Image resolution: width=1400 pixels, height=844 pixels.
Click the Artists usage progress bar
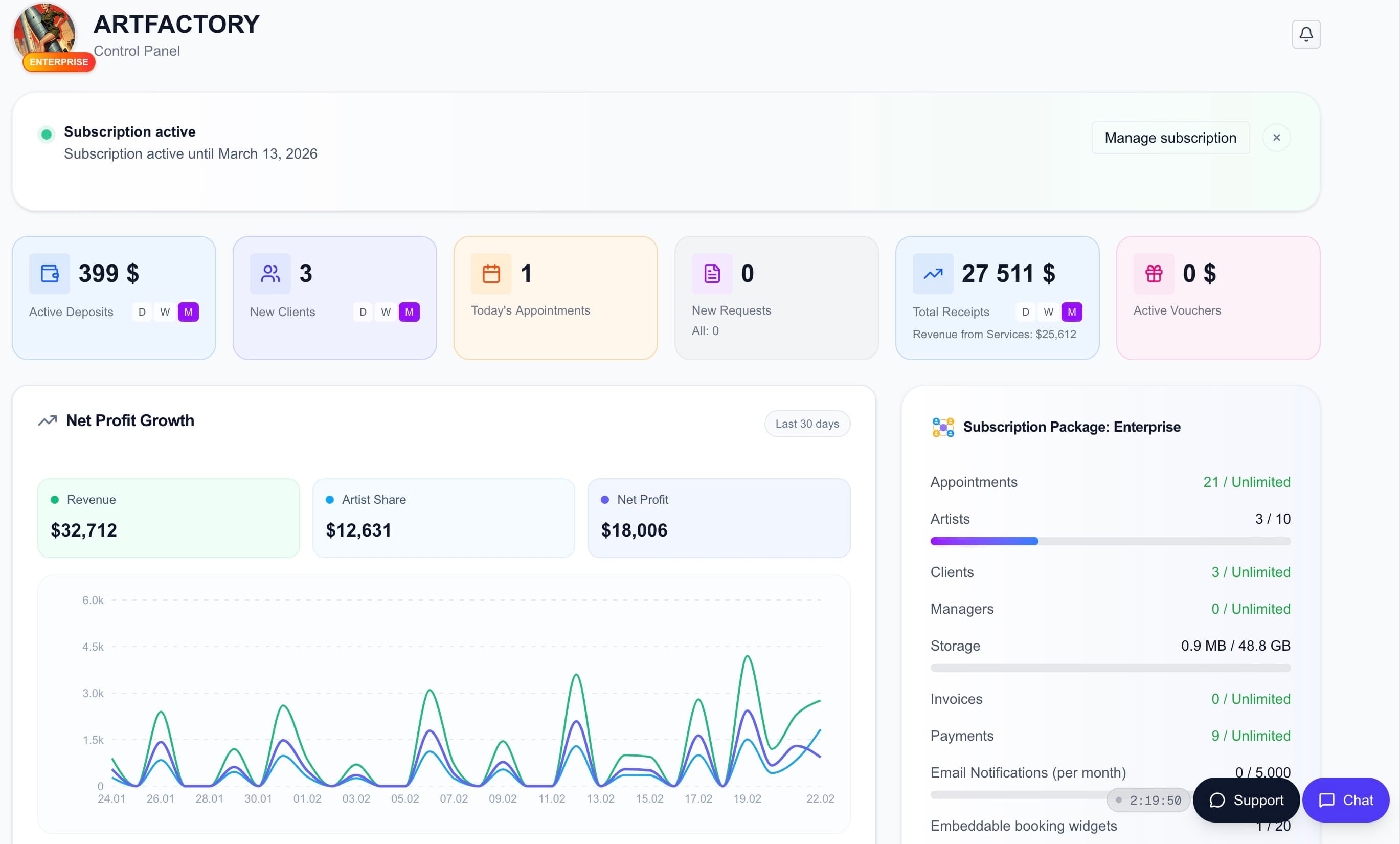[x=1110, y=541]
